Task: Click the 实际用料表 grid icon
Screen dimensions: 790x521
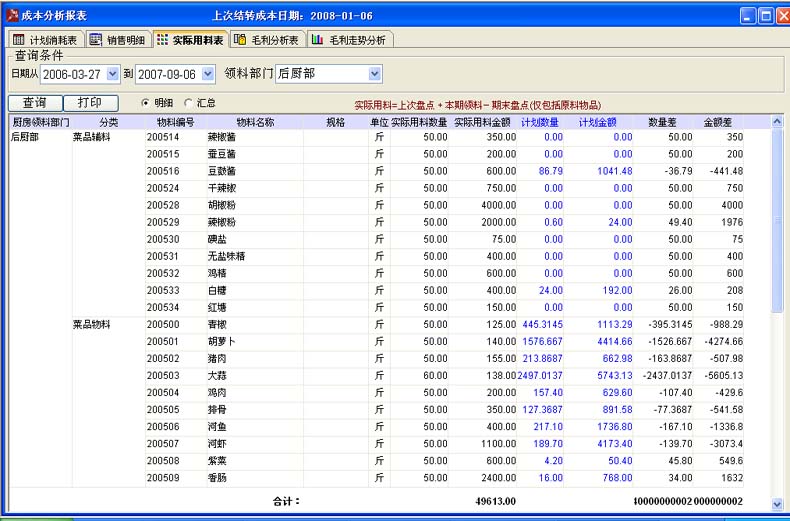Action: coord(163,40)
